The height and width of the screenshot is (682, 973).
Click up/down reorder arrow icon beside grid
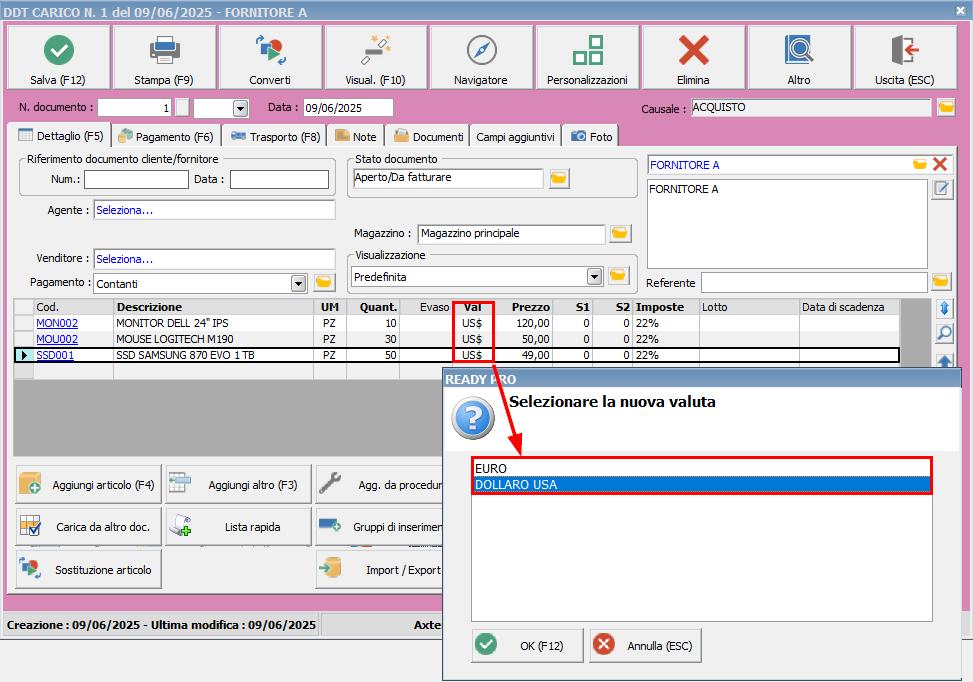tap(944, 308)
